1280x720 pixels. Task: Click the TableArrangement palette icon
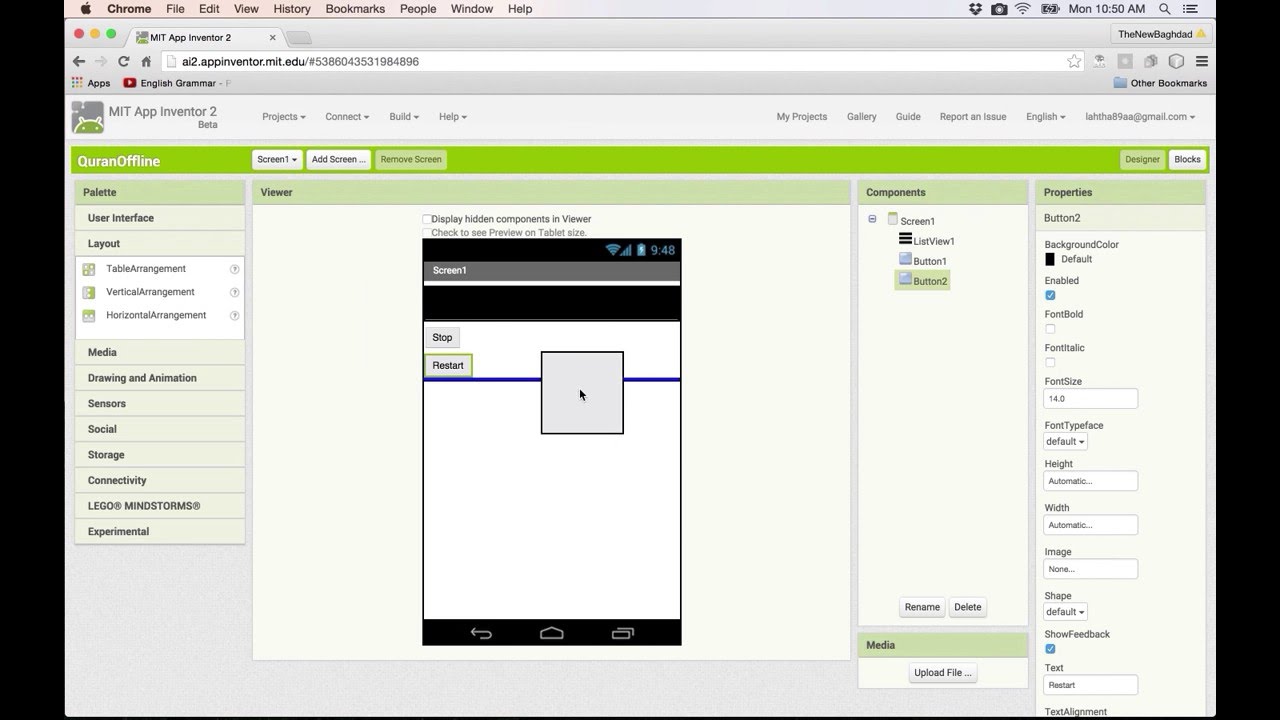point(89,269)
